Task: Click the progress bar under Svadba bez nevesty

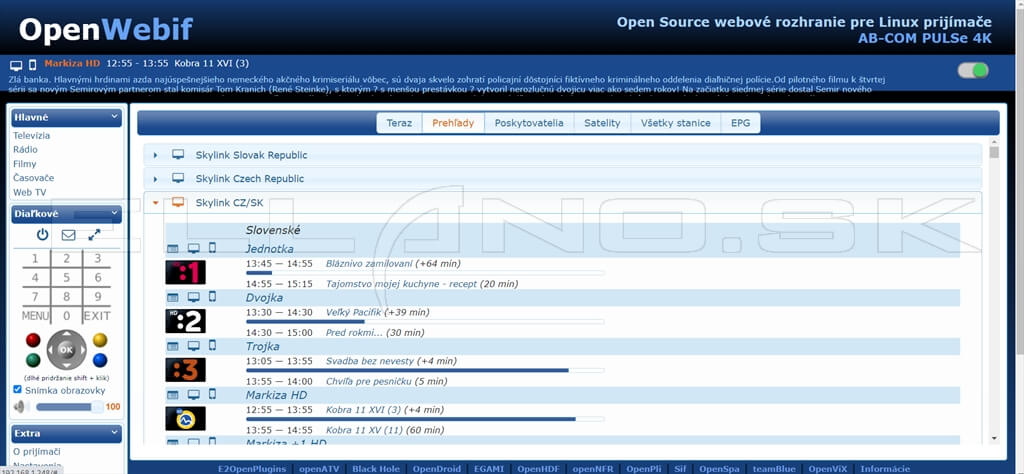Action: [425, 370]
